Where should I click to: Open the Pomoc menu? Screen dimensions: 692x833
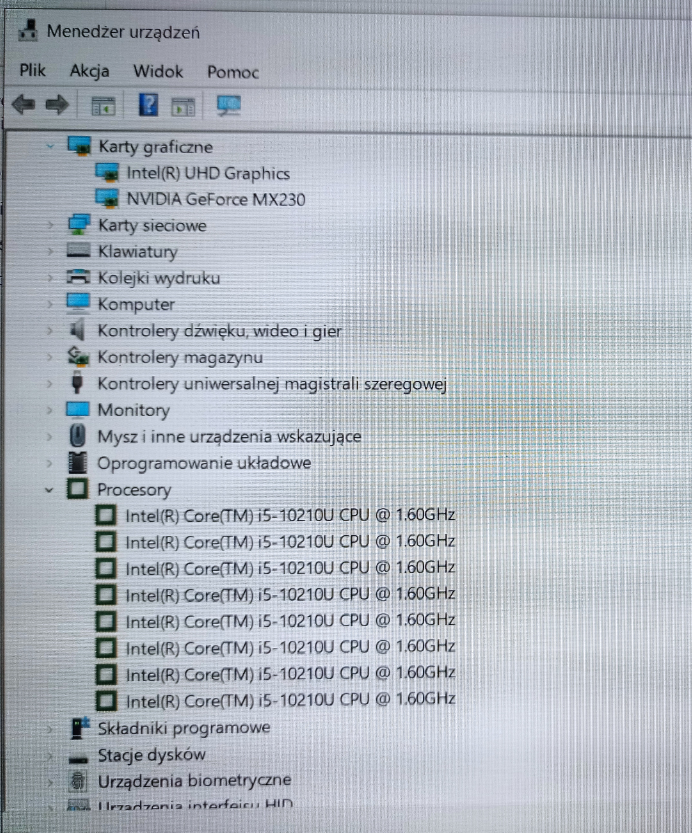pos(233,72)
